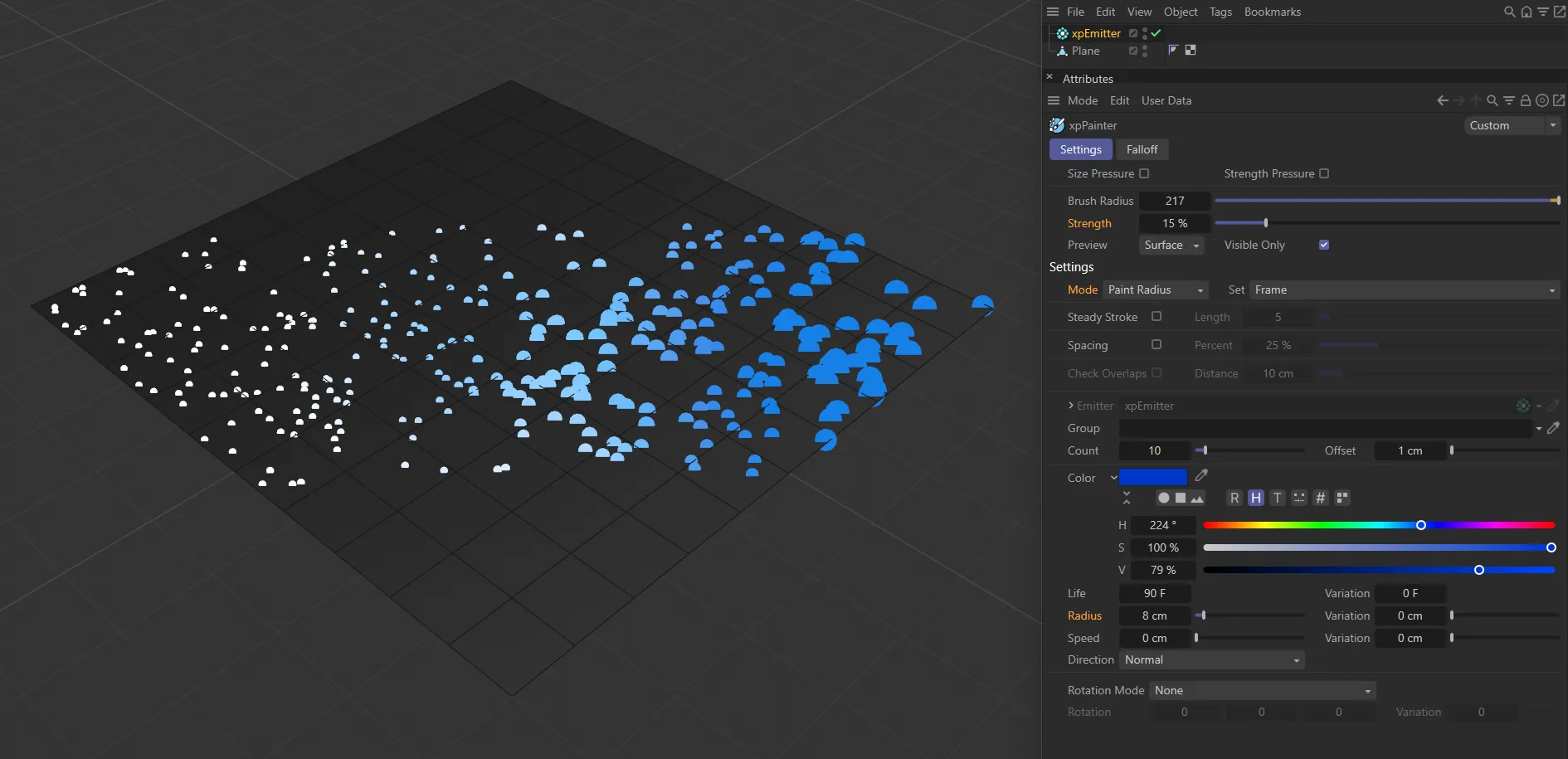Open the Direction dropdown set to Normal
Screen dimensions: 1568x759
(1211, 659)
